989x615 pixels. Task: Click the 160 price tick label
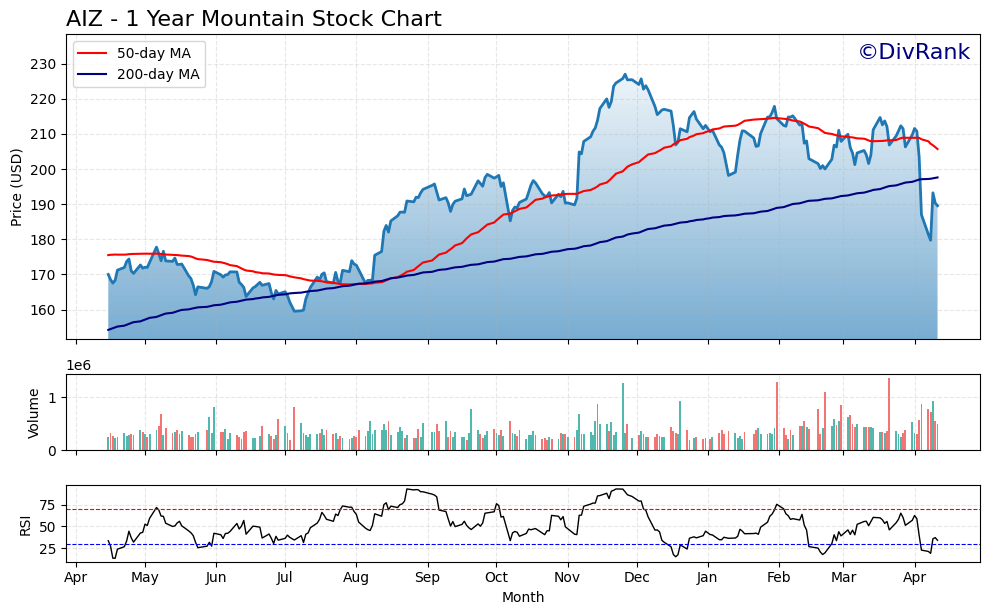click(43, 310)
